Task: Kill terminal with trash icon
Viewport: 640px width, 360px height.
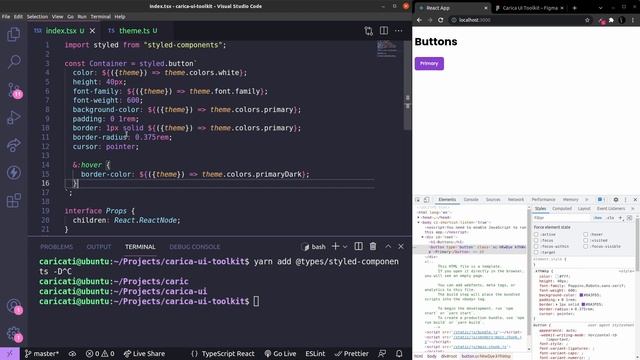Action: pyautogui.click(x=373, y=247)
